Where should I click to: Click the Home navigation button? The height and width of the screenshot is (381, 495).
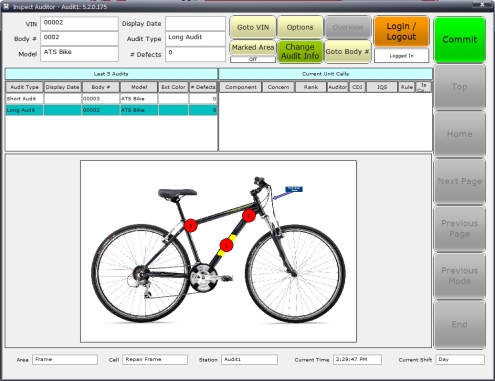[460, 134]
